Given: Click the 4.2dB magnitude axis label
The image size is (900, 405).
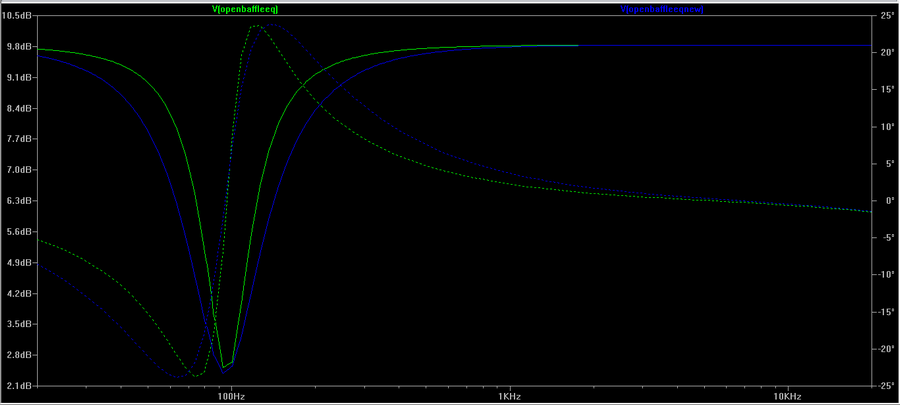Looking at the screenshot, I should click(x=21, y=294).
